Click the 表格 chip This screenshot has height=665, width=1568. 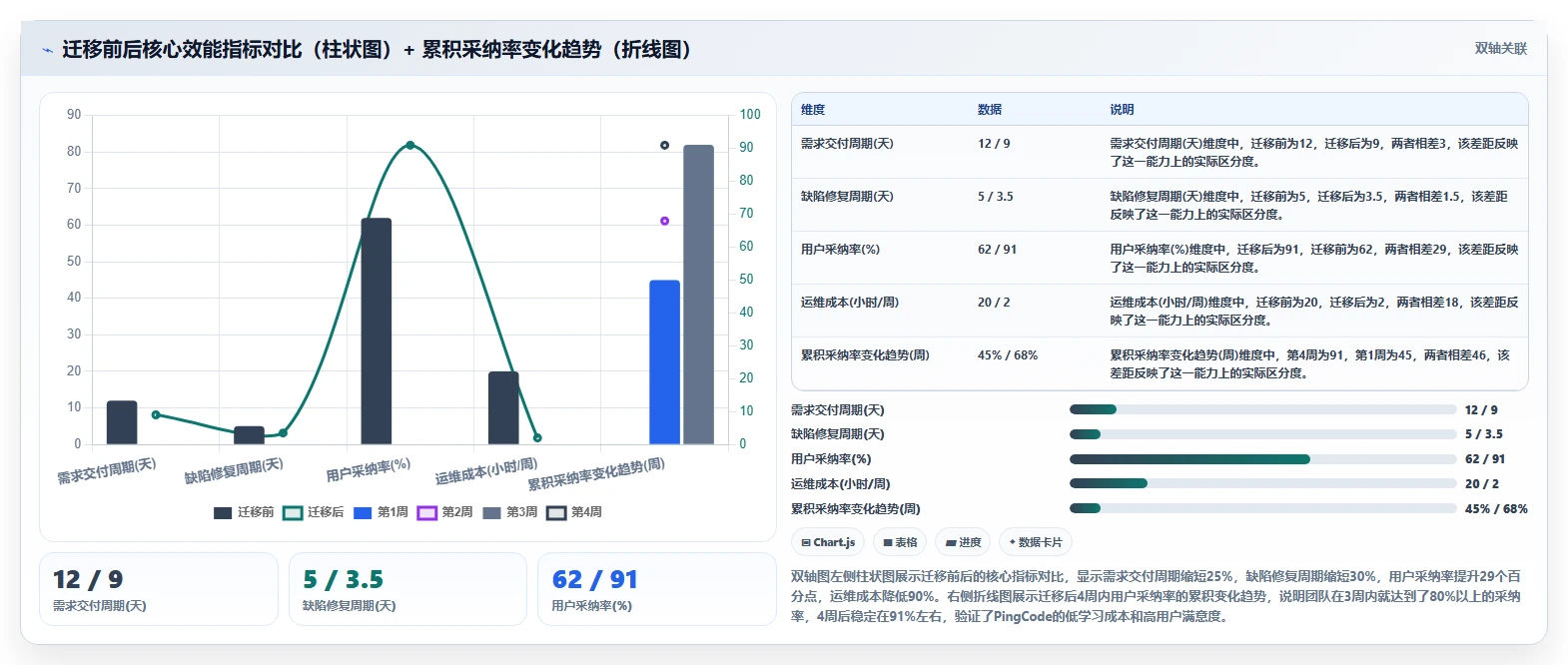click(x=900, y=542)
